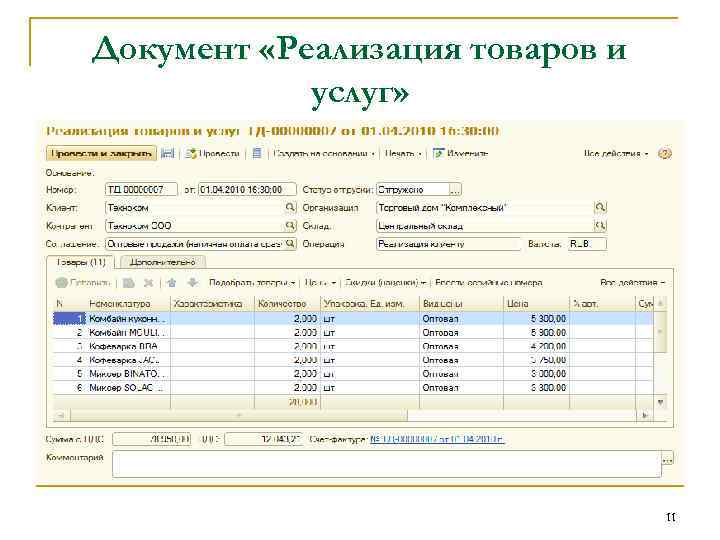Click the magnifier icon in Организация field

[600, 208]
